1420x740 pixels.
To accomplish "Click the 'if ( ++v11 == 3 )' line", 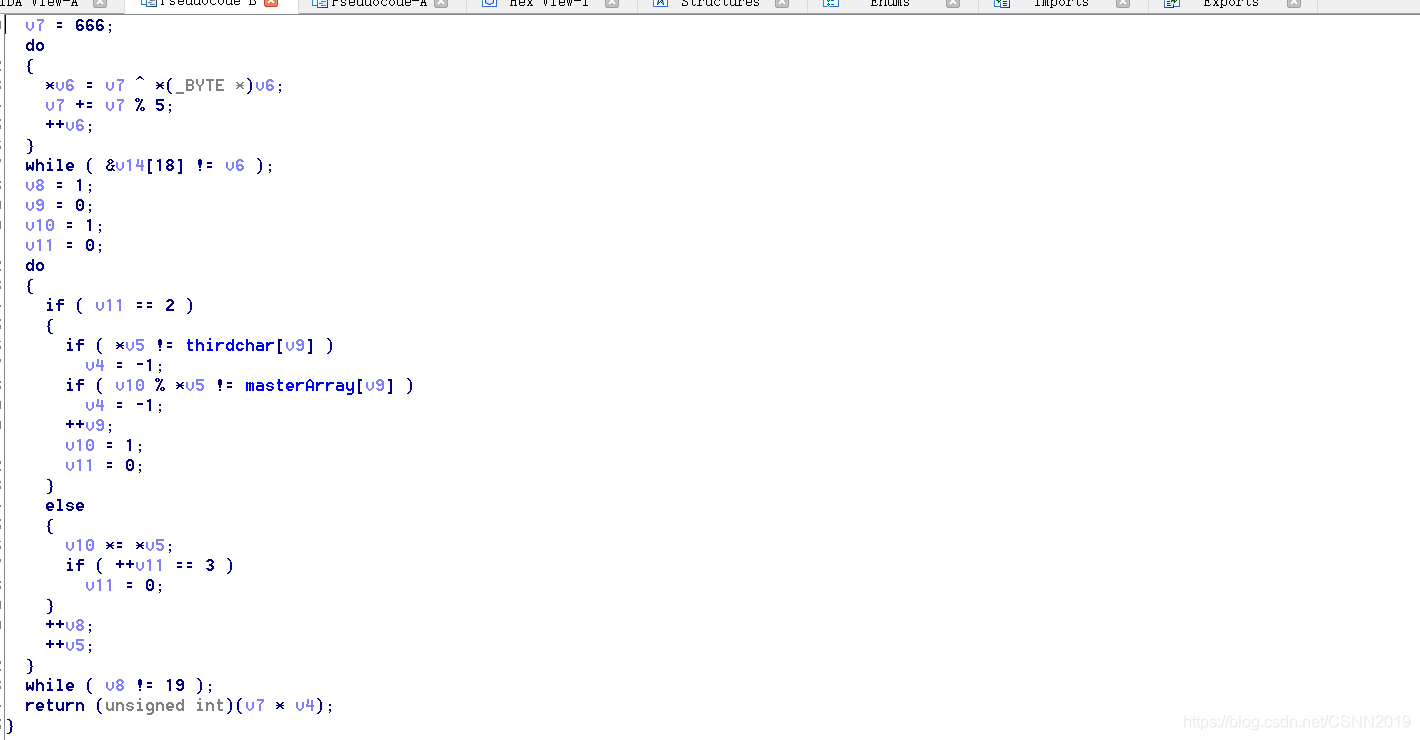I will coord(149,565).
